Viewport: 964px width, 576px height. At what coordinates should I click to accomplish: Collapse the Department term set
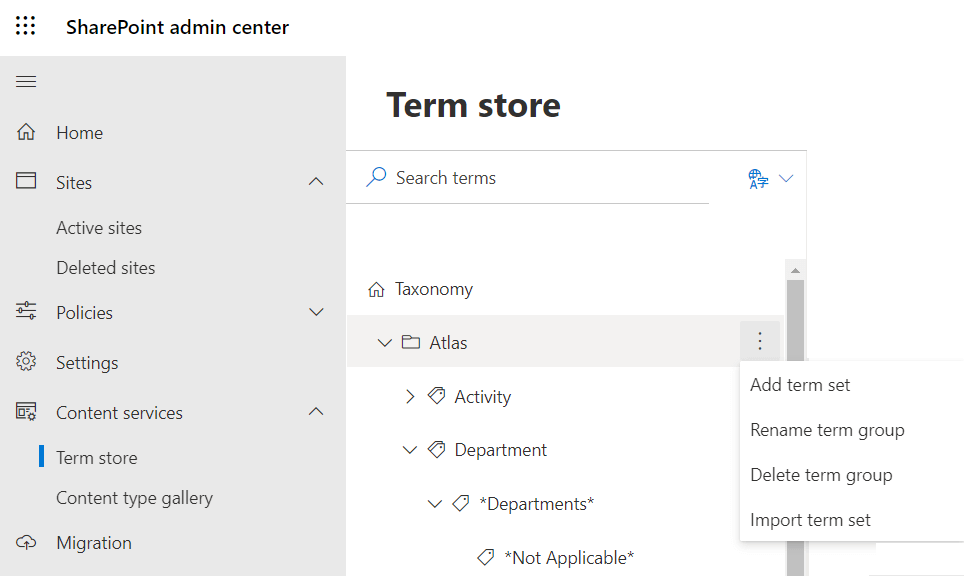(410, 449)
